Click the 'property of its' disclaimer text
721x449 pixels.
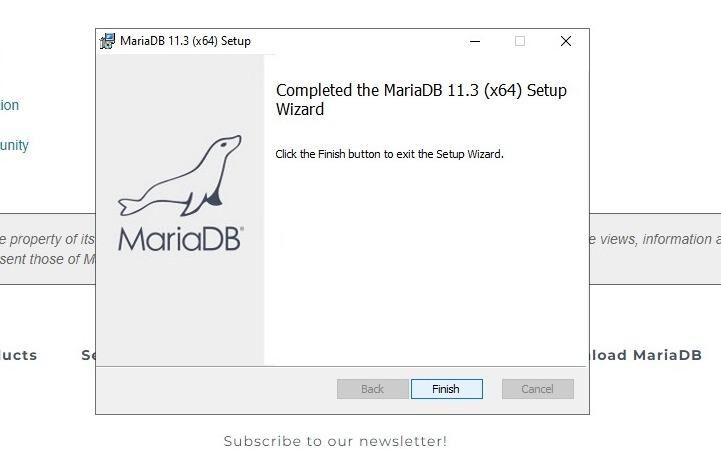click(x=47, y=239)
